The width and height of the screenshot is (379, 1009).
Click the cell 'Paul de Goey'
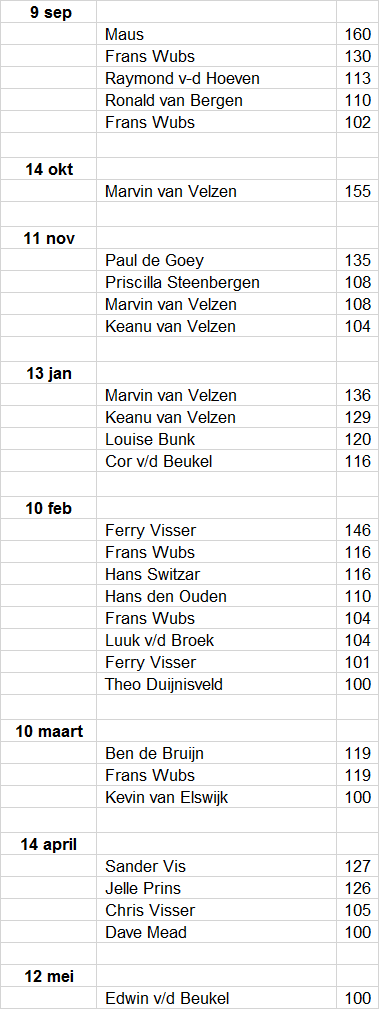click(x=216, y=260)
